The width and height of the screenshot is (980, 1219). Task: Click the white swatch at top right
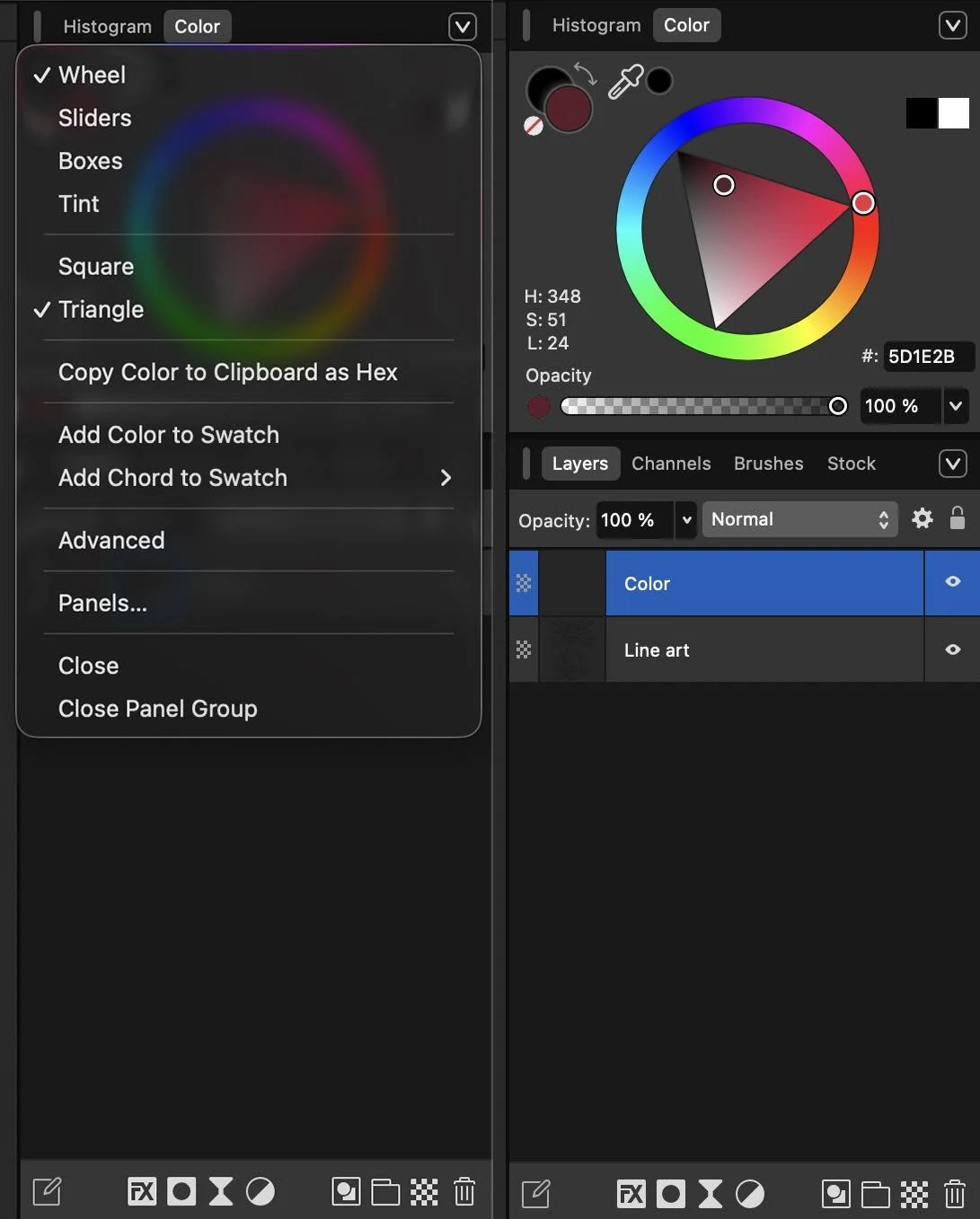pyautogui.click(x=953, y=113)
